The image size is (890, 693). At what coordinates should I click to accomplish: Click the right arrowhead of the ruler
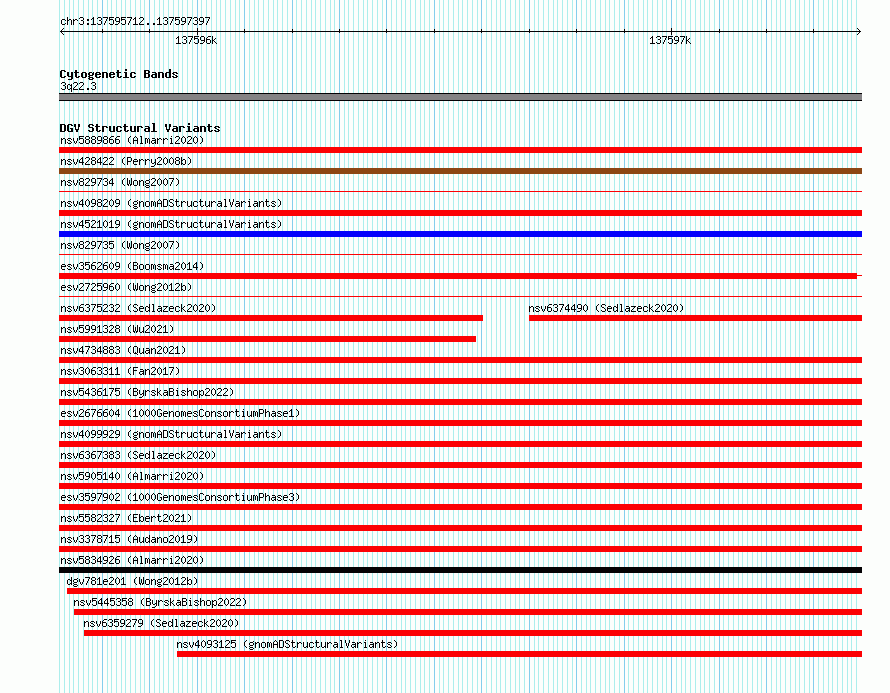coord(859,31)
